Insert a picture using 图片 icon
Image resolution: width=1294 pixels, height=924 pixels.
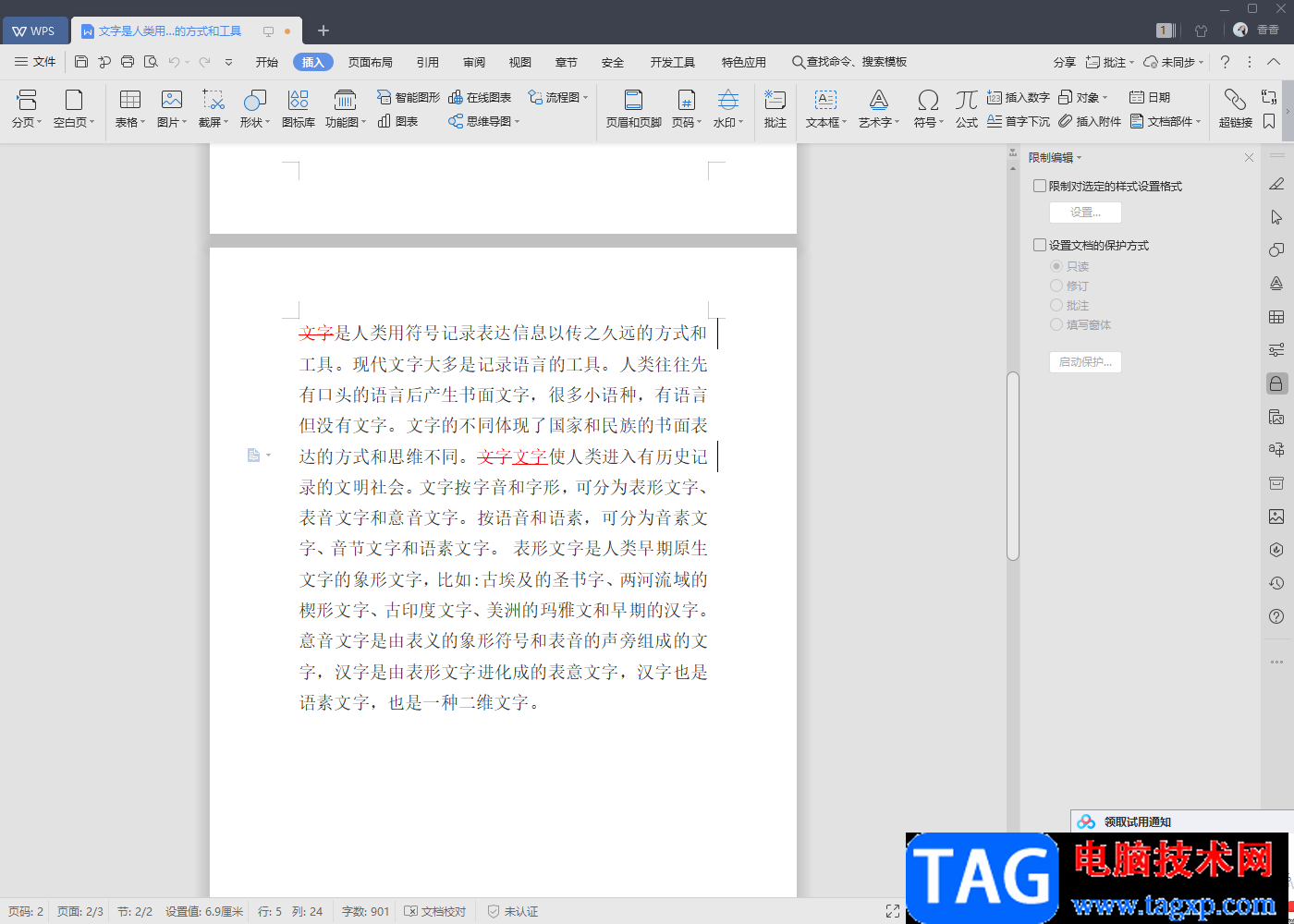click(x=171, y=100)
